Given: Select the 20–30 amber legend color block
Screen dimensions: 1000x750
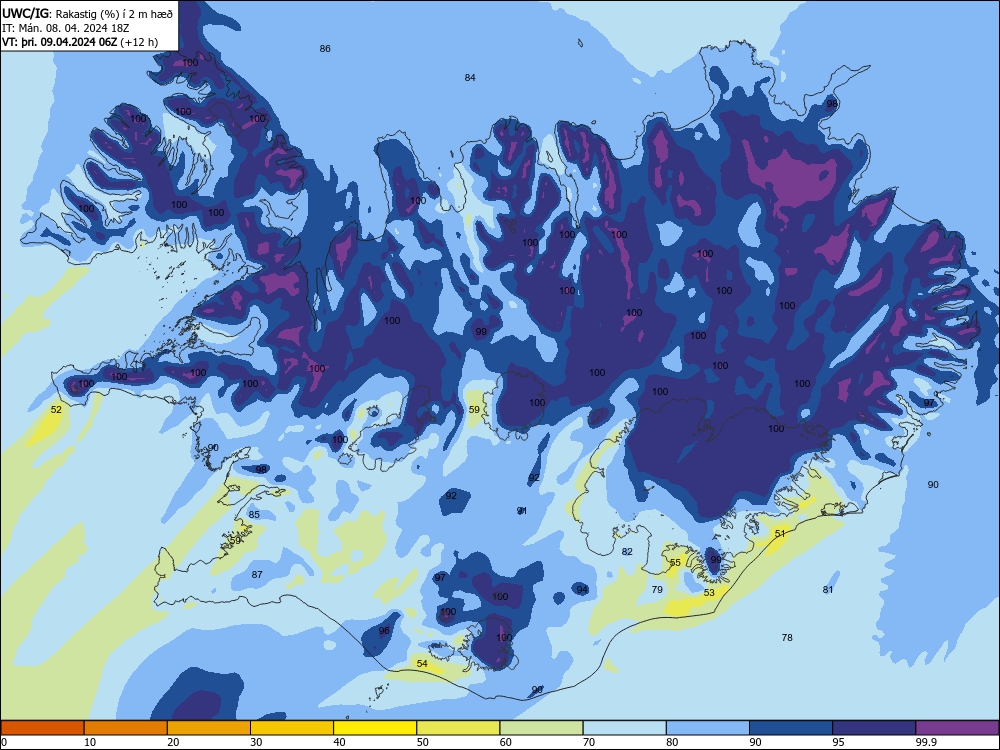Looking at the screenshot, I should (209, 728).
